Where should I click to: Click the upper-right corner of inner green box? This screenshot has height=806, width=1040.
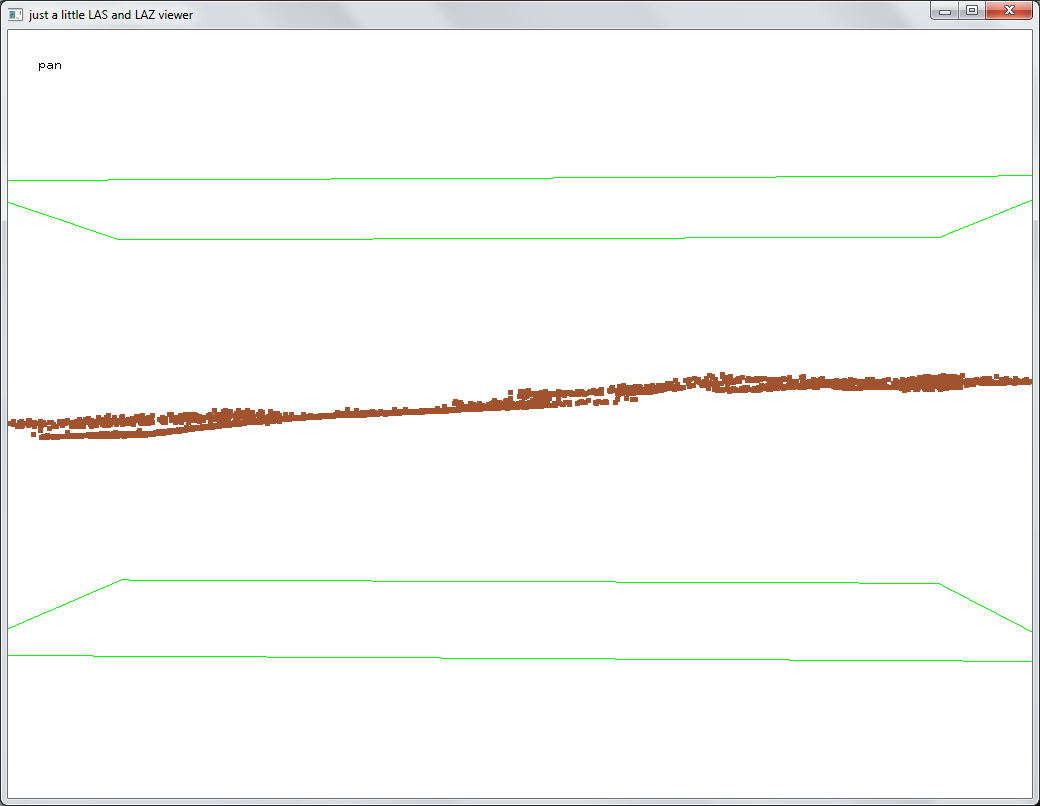940,237
